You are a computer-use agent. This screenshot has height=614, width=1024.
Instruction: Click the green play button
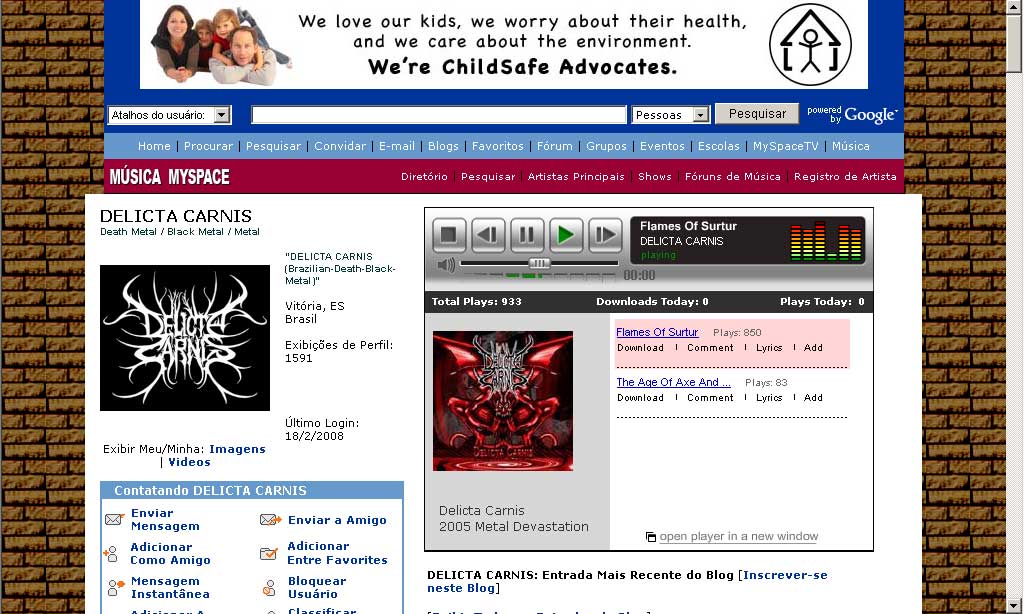click(x=566, y=234)
